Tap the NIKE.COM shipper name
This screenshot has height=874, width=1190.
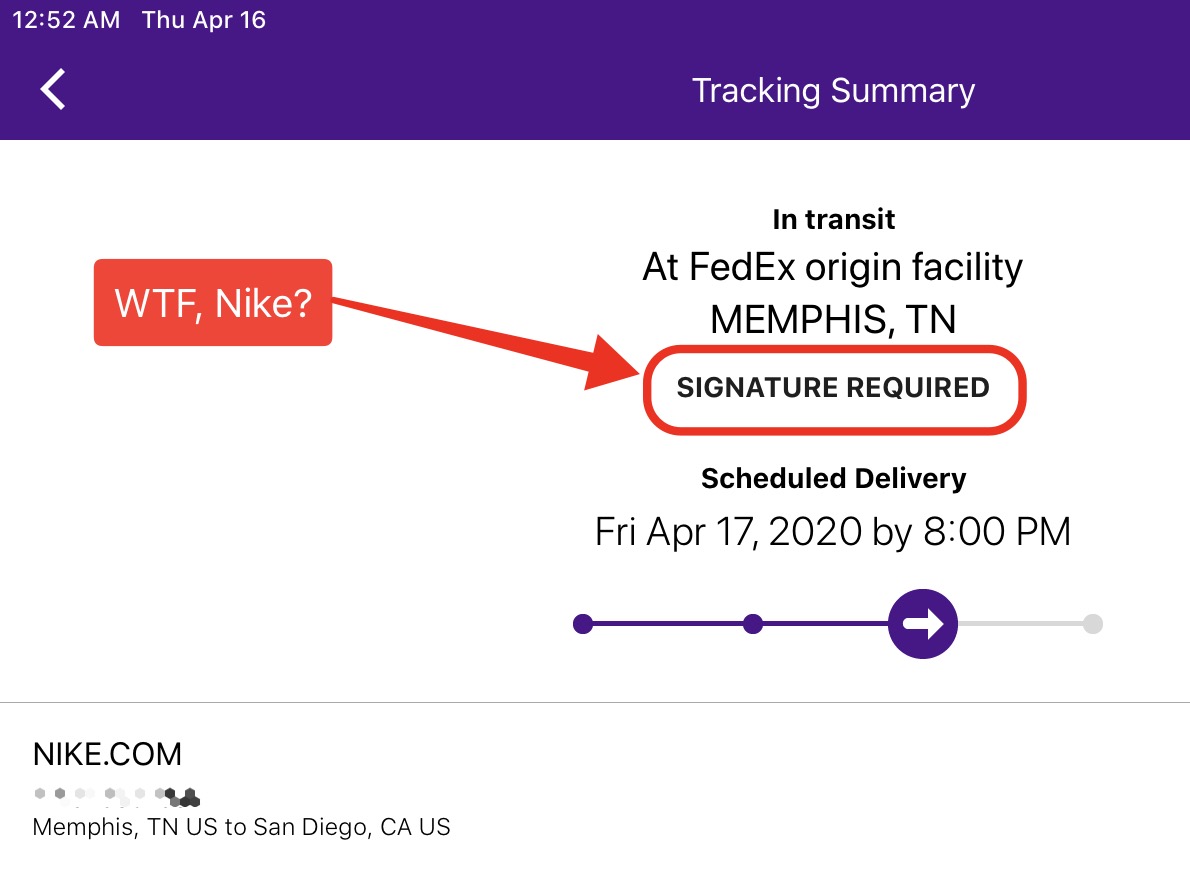(107, 754)
